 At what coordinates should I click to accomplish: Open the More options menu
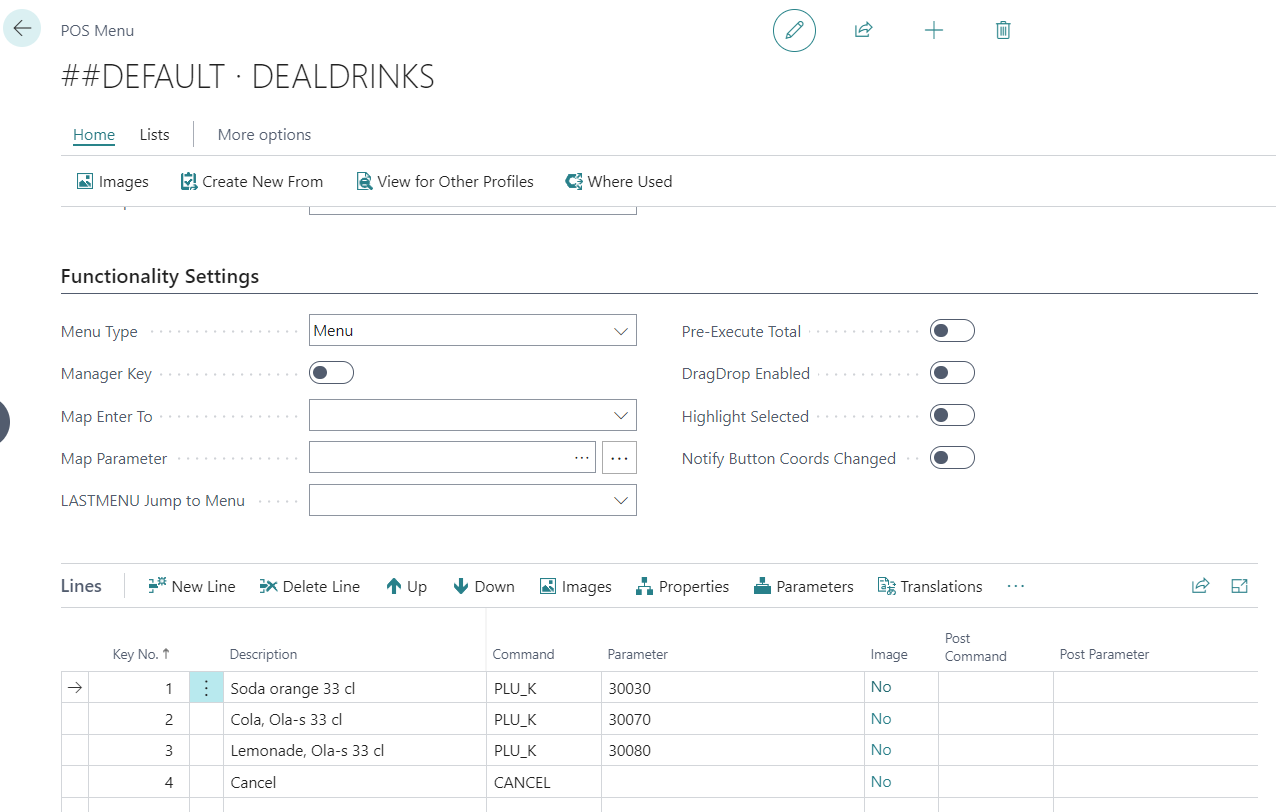coord(264,134)
